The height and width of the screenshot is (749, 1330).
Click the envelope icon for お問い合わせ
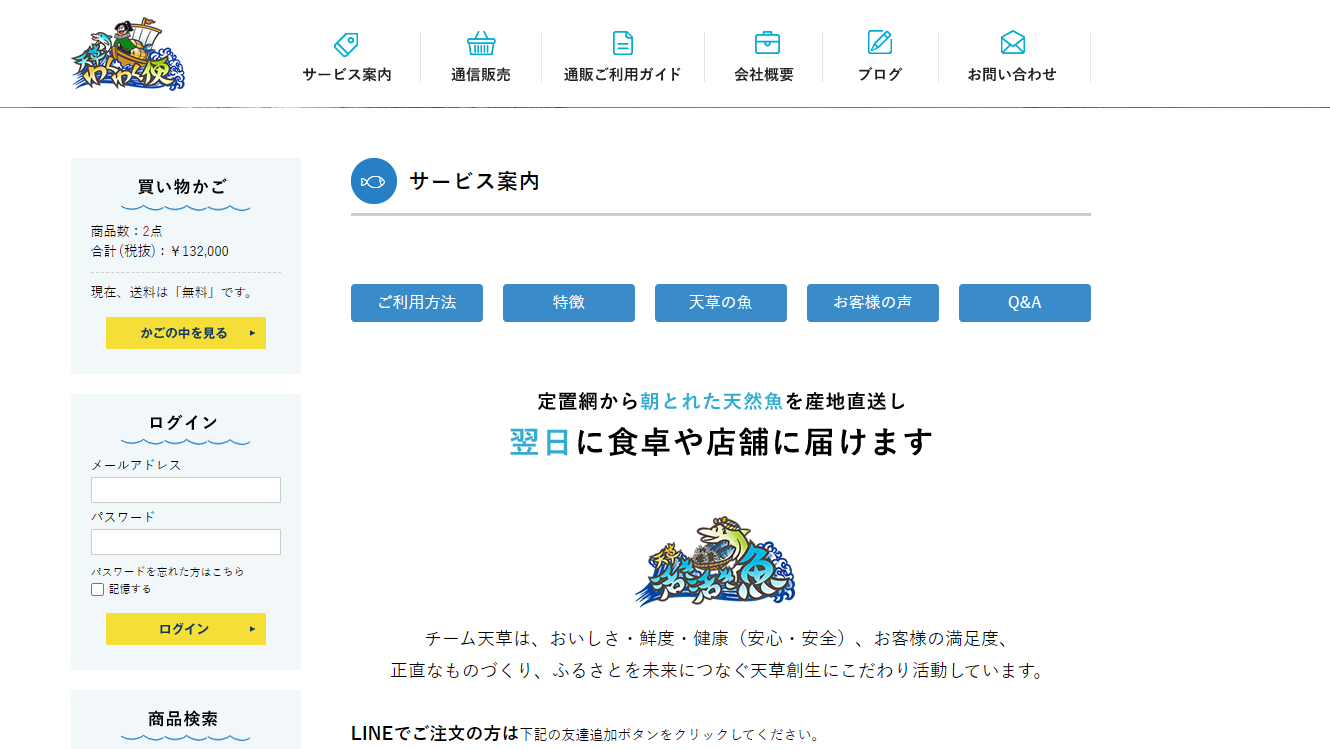coord(1012,43)
